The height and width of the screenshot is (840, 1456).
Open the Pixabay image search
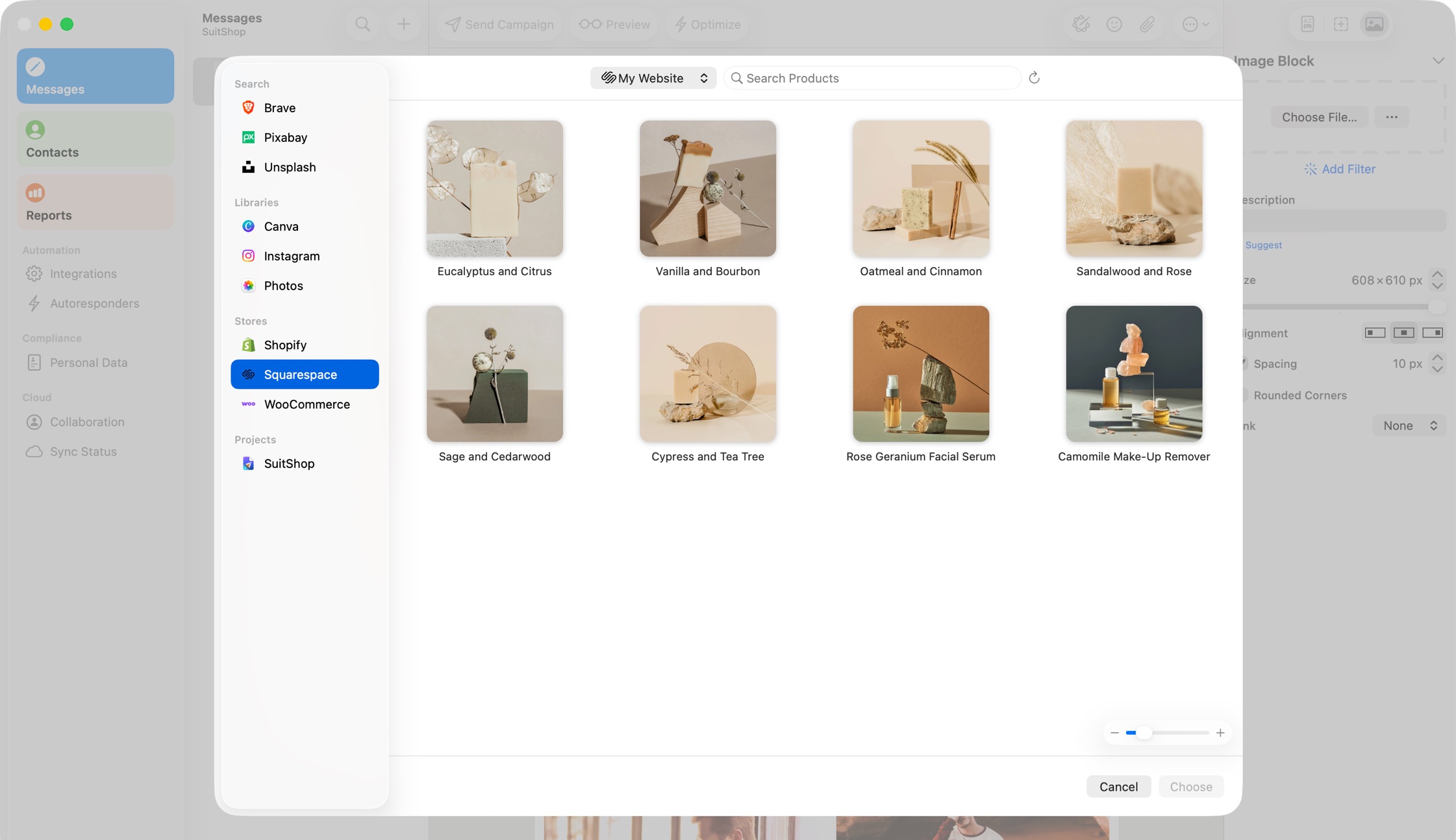coord(286,137)
